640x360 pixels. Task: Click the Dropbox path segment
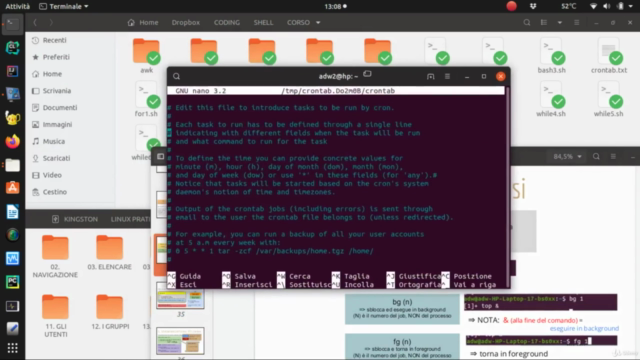186,22
